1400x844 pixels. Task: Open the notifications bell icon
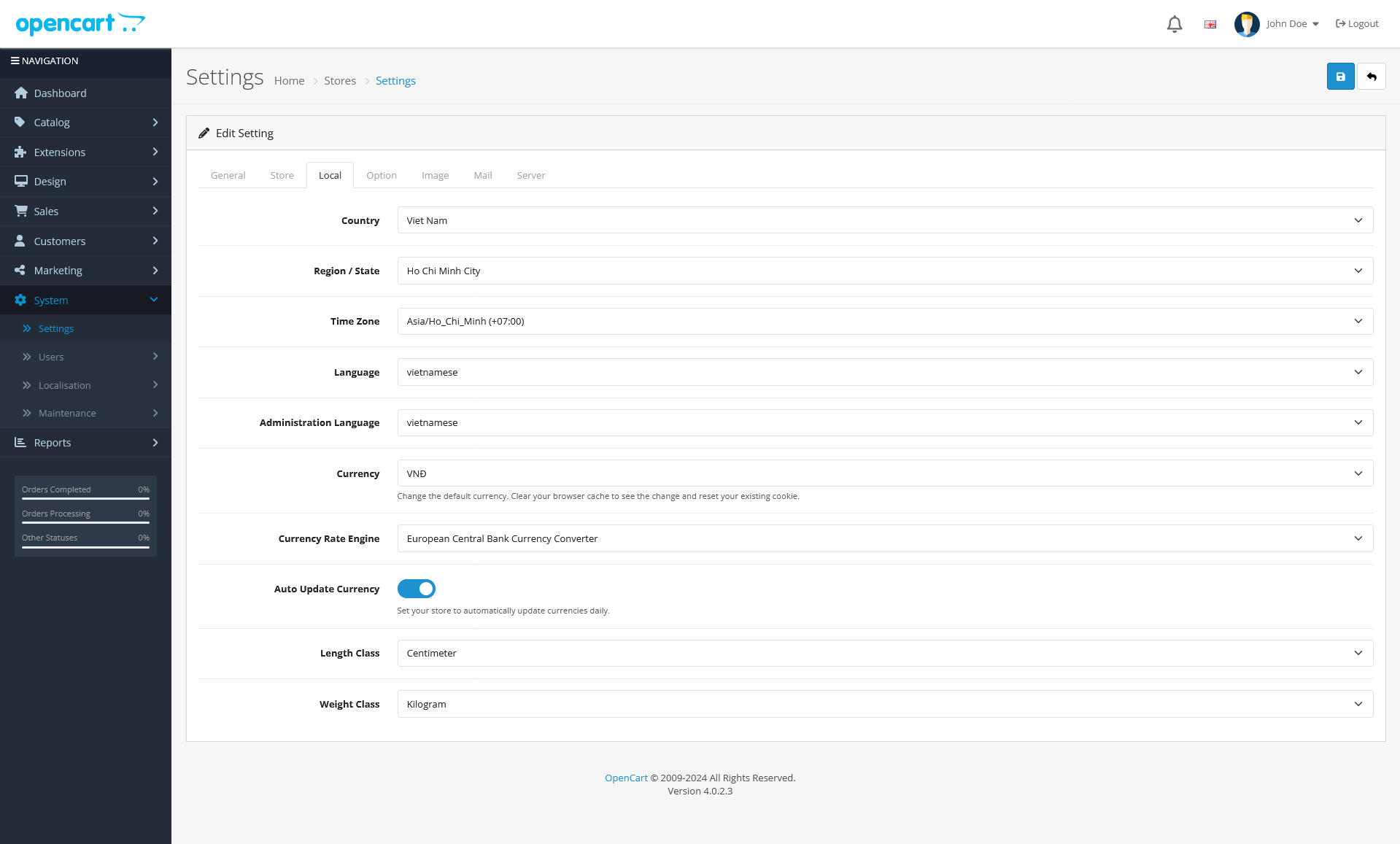(1175, 24)
